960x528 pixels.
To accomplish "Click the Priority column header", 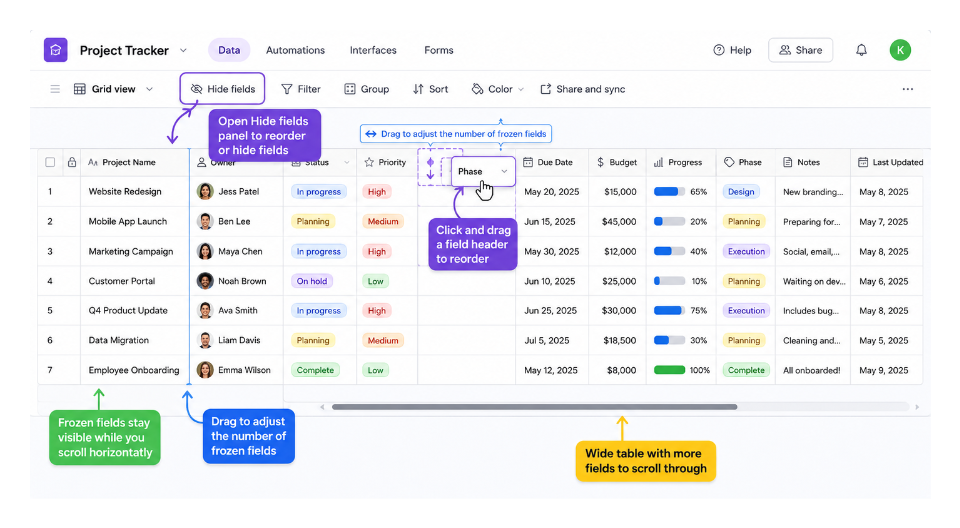I will click(387, 162).
